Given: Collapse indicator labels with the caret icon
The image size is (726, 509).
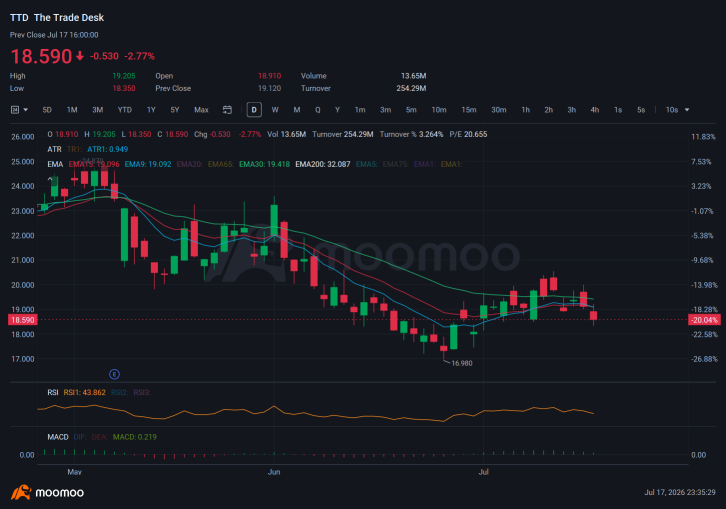Looking at the screenshot, I should pyautogui.click(x=50, y=179).
